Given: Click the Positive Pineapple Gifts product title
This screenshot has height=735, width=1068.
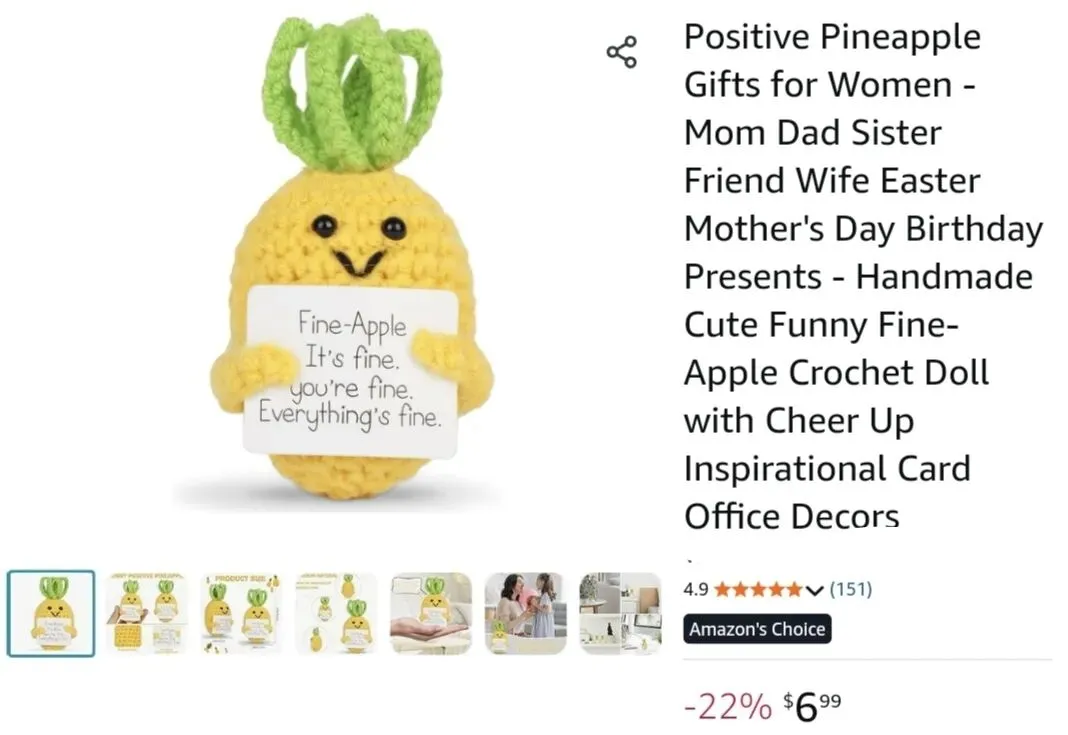Looking at the screenshot, I should pos(863,276).
